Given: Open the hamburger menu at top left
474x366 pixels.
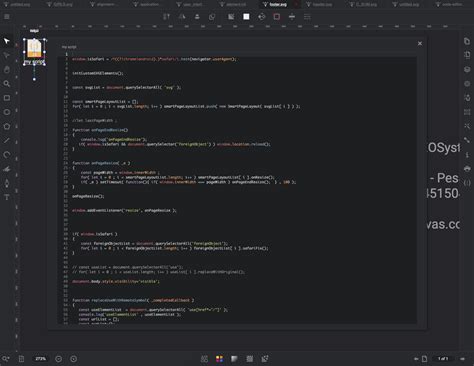Looking at the screenshot, I should (7, 16).
